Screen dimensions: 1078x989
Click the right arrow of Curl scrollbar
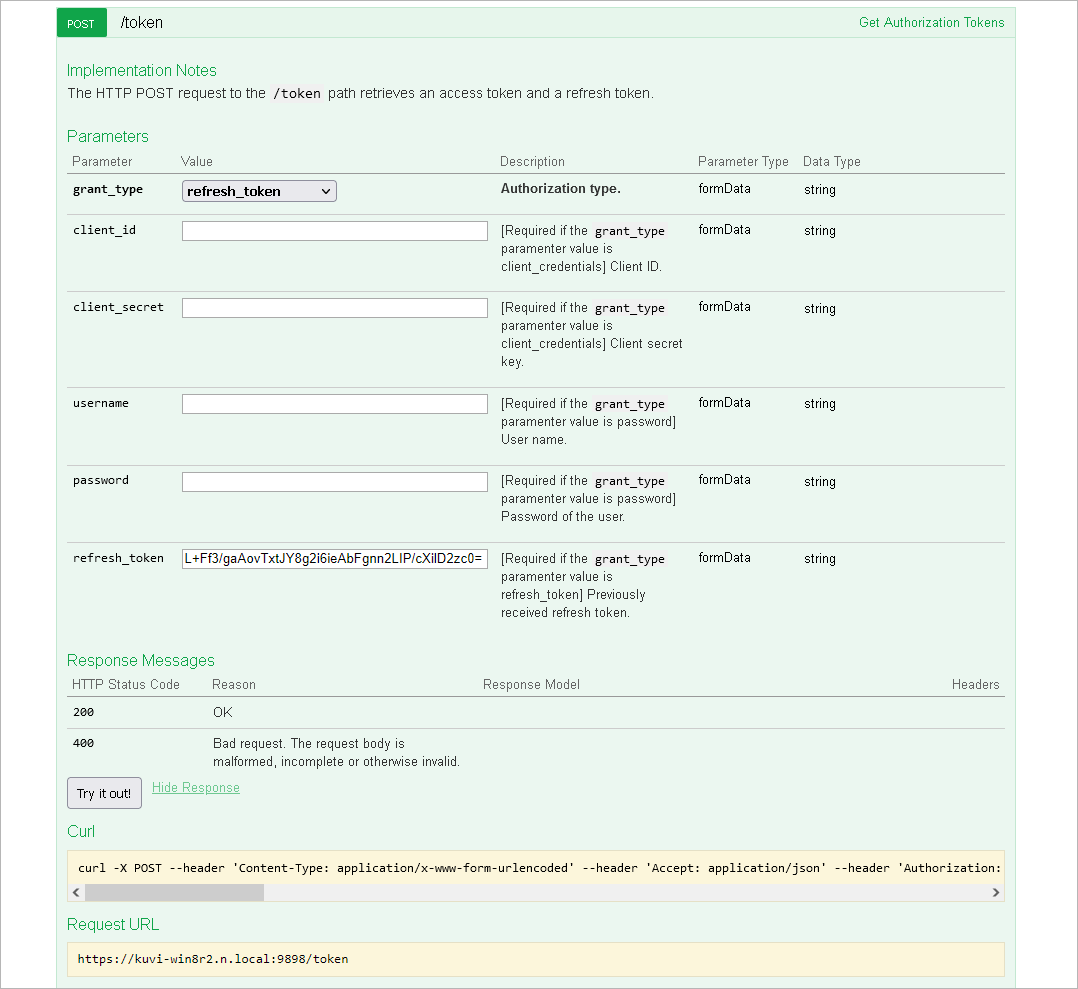pyautogui.click(x=996, y=893)
